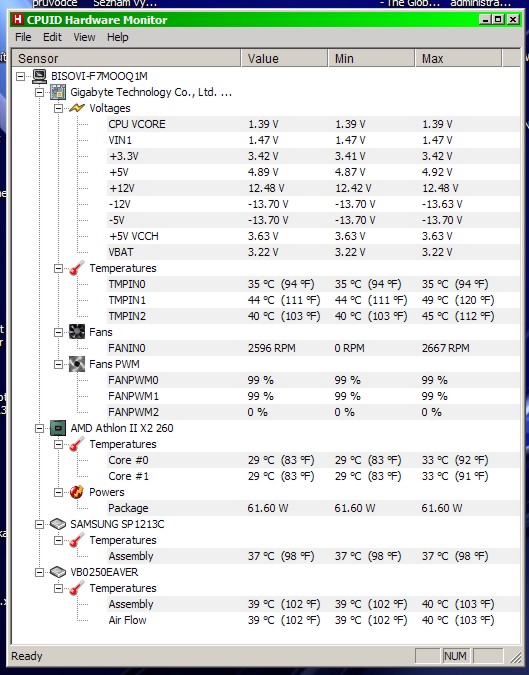Click the SAMSUNG SP1213C hard drive icon

click(58, 524)
